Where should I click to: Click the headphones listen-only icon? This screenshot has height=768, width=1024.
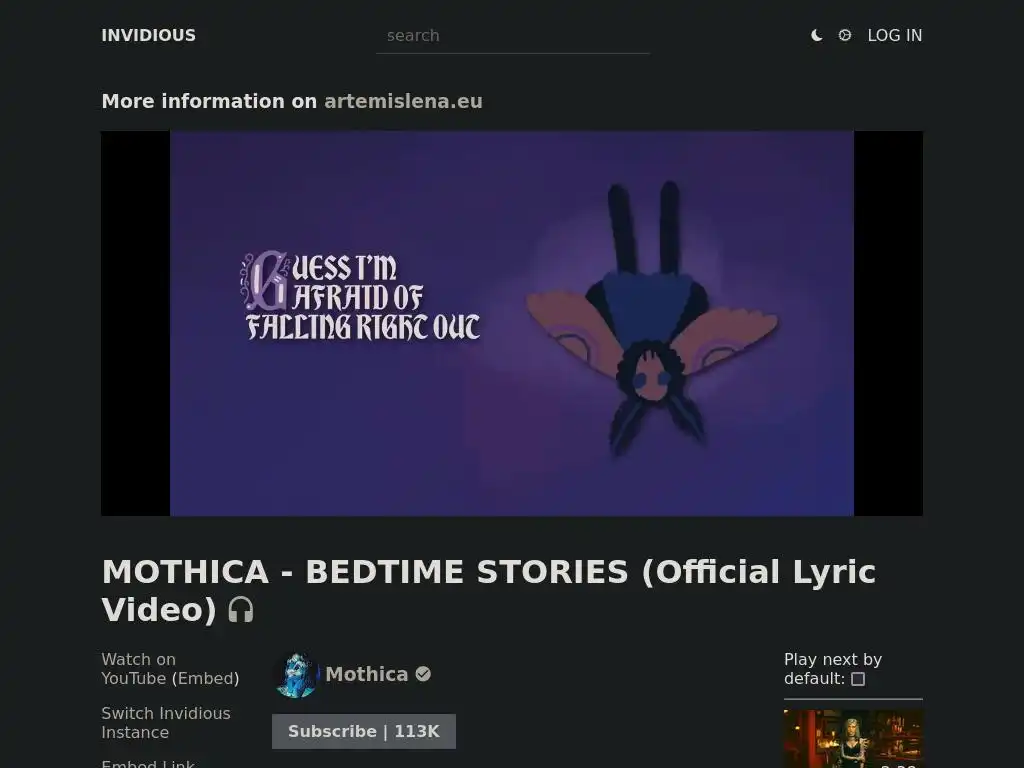coord(240,610)
